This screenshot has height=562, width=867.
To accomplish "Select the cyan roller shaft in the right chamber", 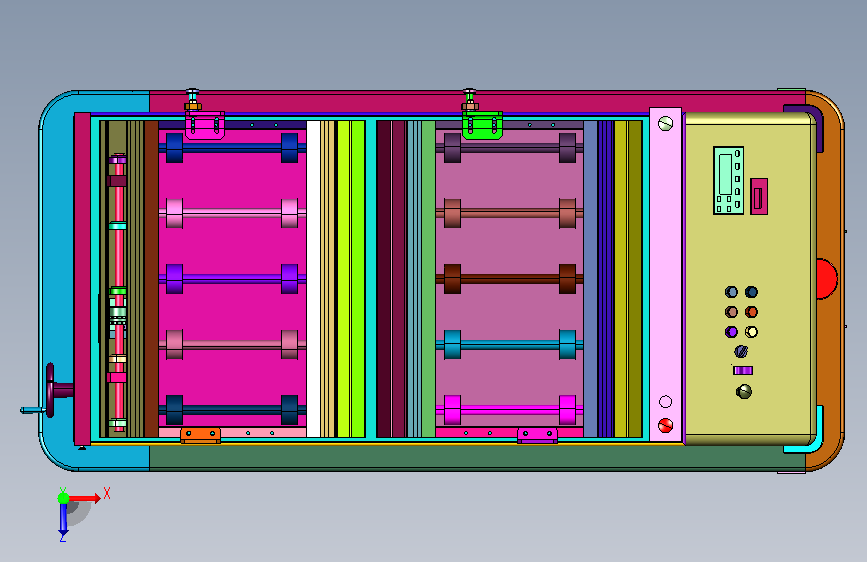I will [x=509, y=345].
